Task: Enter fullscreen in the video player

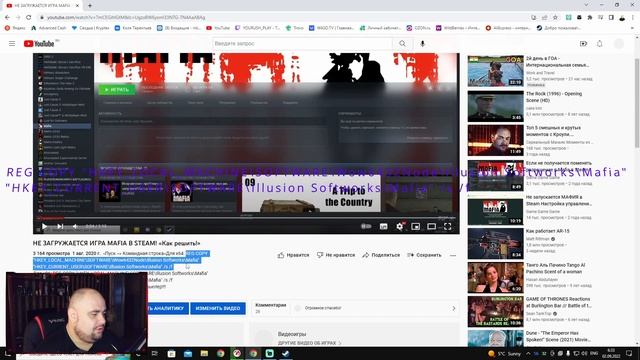Action: (448, 227)
